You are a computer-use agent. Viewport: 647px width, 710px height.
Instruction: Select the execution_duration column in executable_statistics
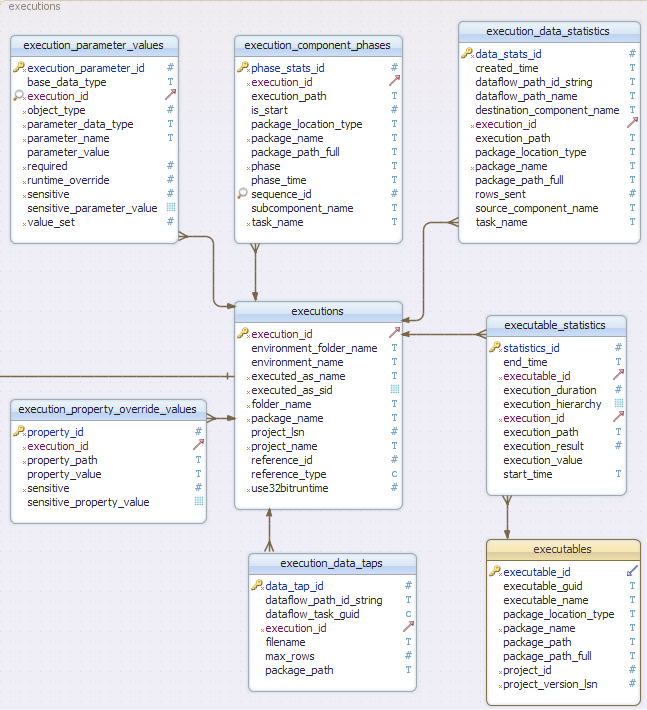pyautogui.click(x=549, y=390)
